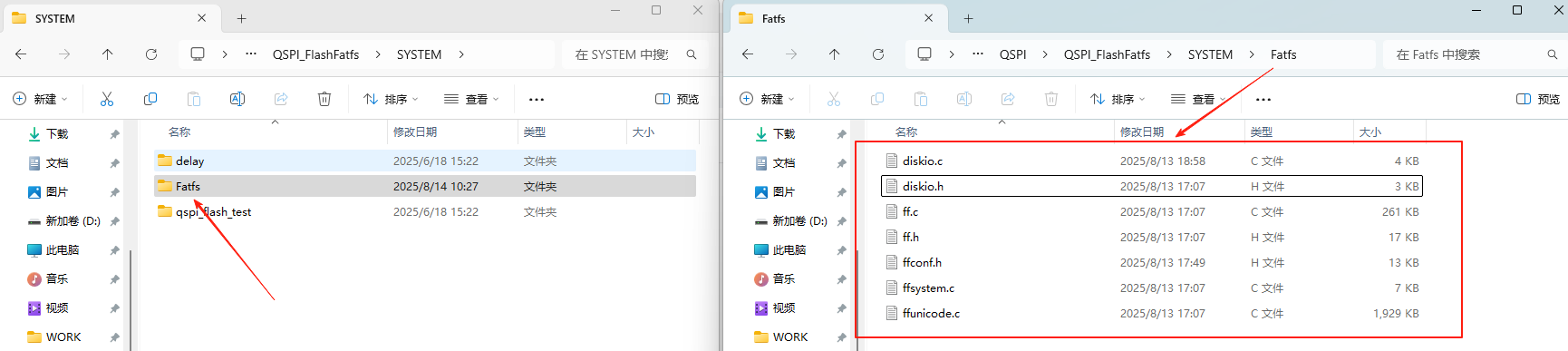Expand chevron after SYSTEM in left address bar
Image resolution: width=1568 pixels, height=351 pixels.
tap(461, 54)
